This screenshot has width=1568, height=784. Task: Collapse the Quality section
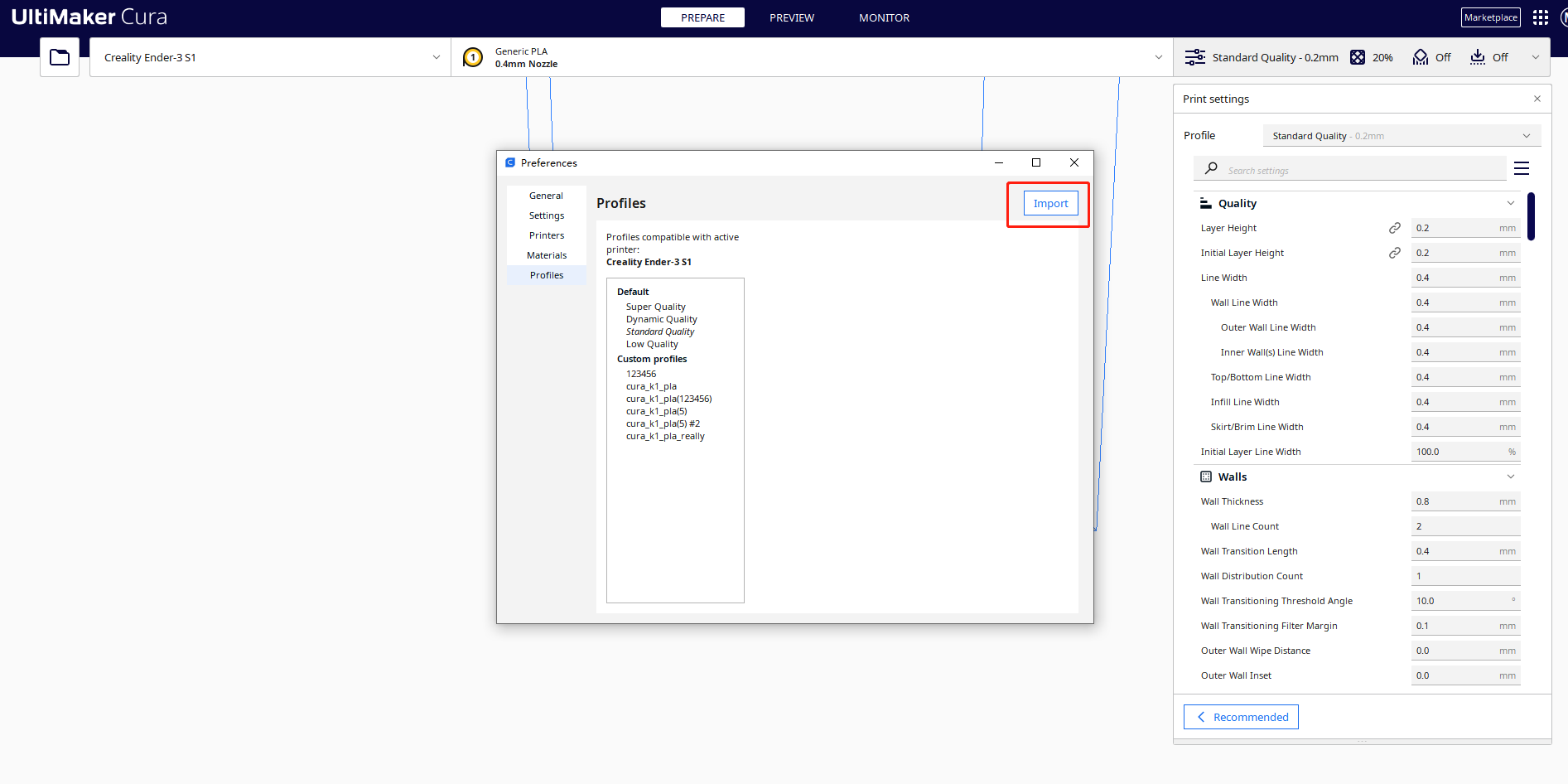1511,203
